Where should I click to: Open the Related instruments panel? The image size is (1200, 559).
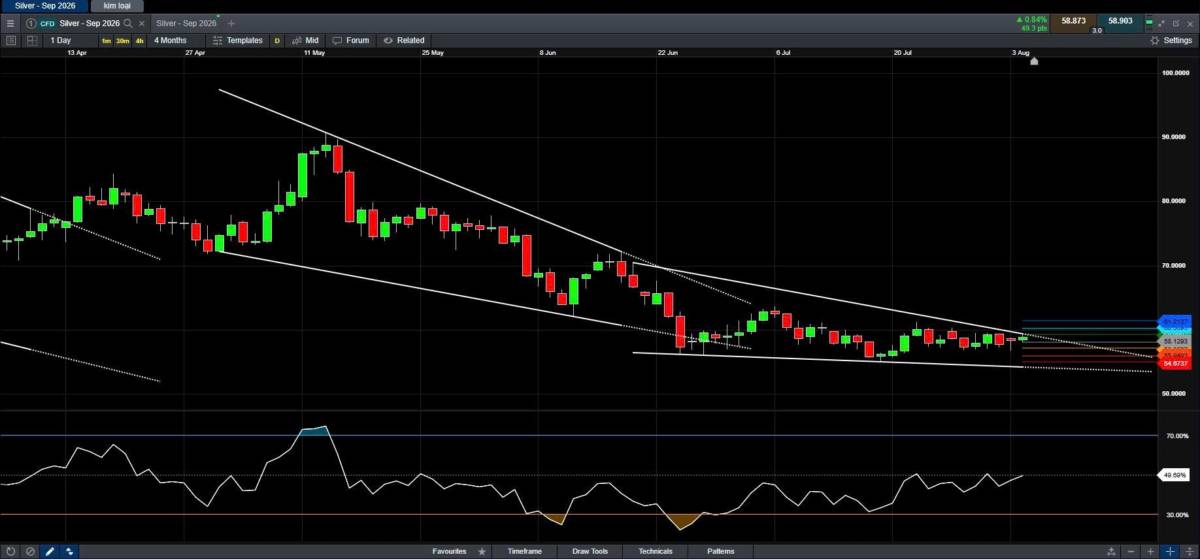point(404,40)
